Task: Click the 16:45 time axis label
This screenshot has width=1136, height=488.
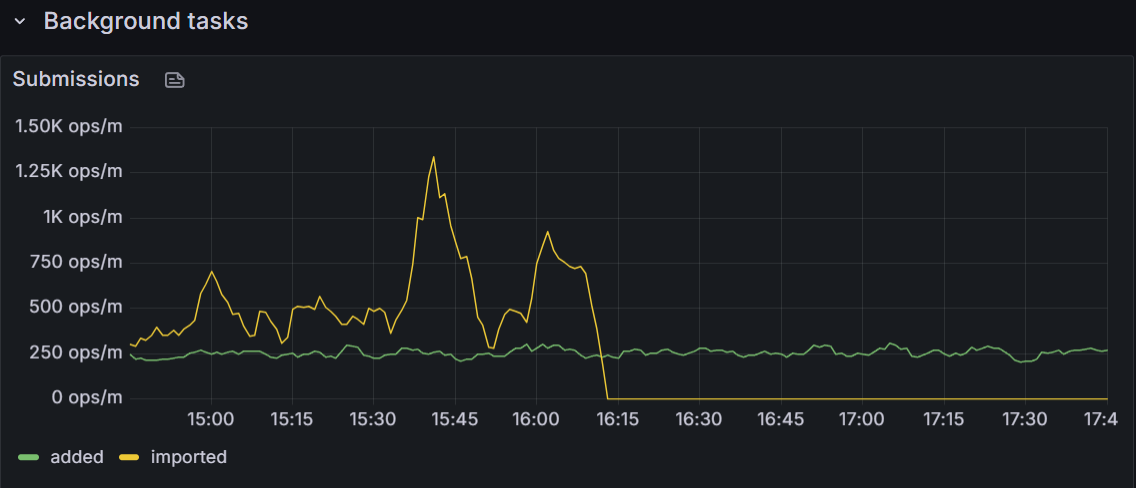Action: [x=780, y=420]
